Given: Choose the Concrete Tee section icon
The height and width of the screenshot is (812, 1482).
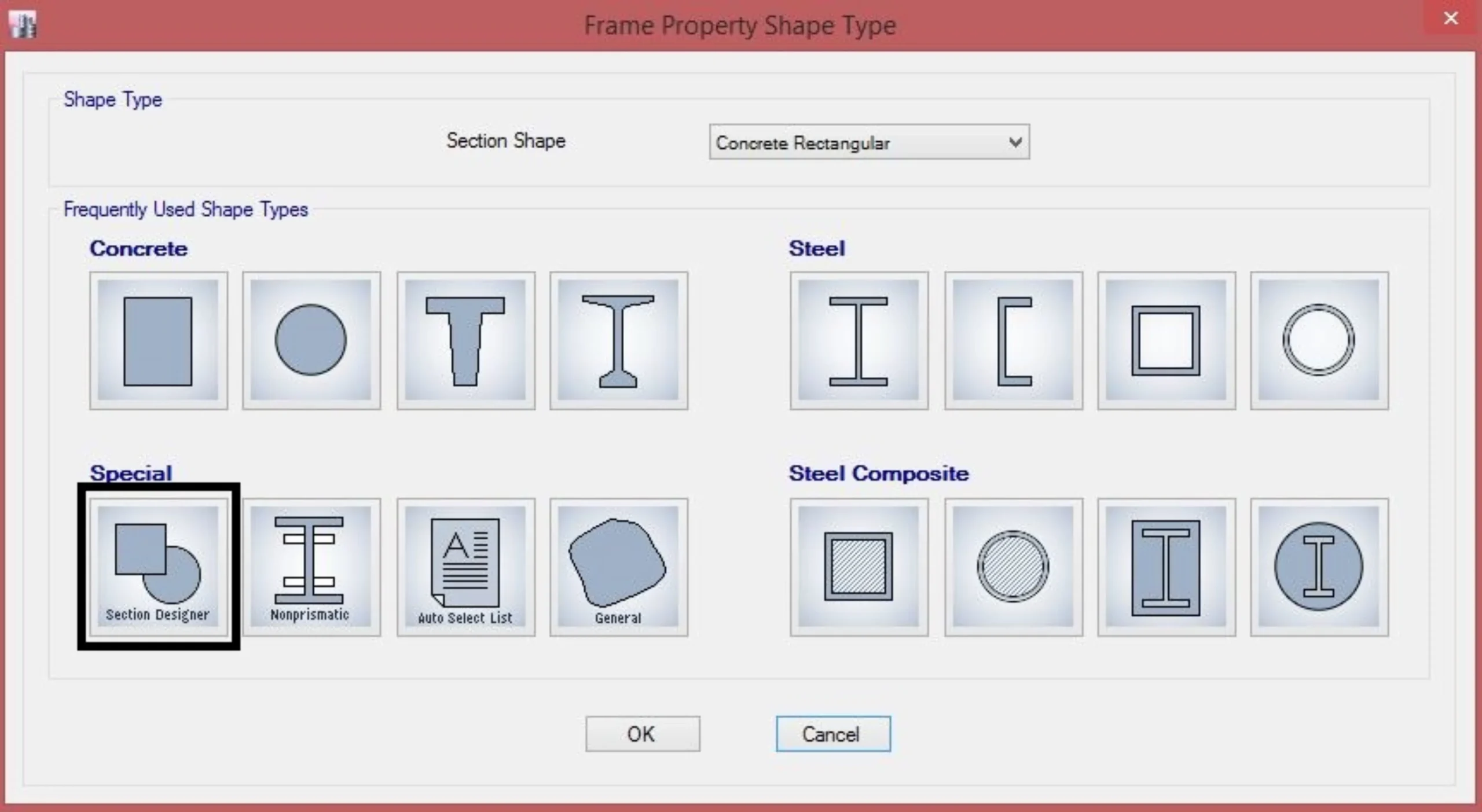Looking at the screenshot, I should (x=465, y=340).
